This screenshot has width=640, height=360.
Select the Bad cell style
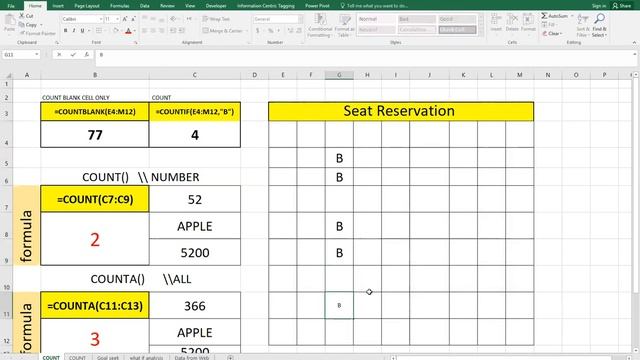coord(416,19)
